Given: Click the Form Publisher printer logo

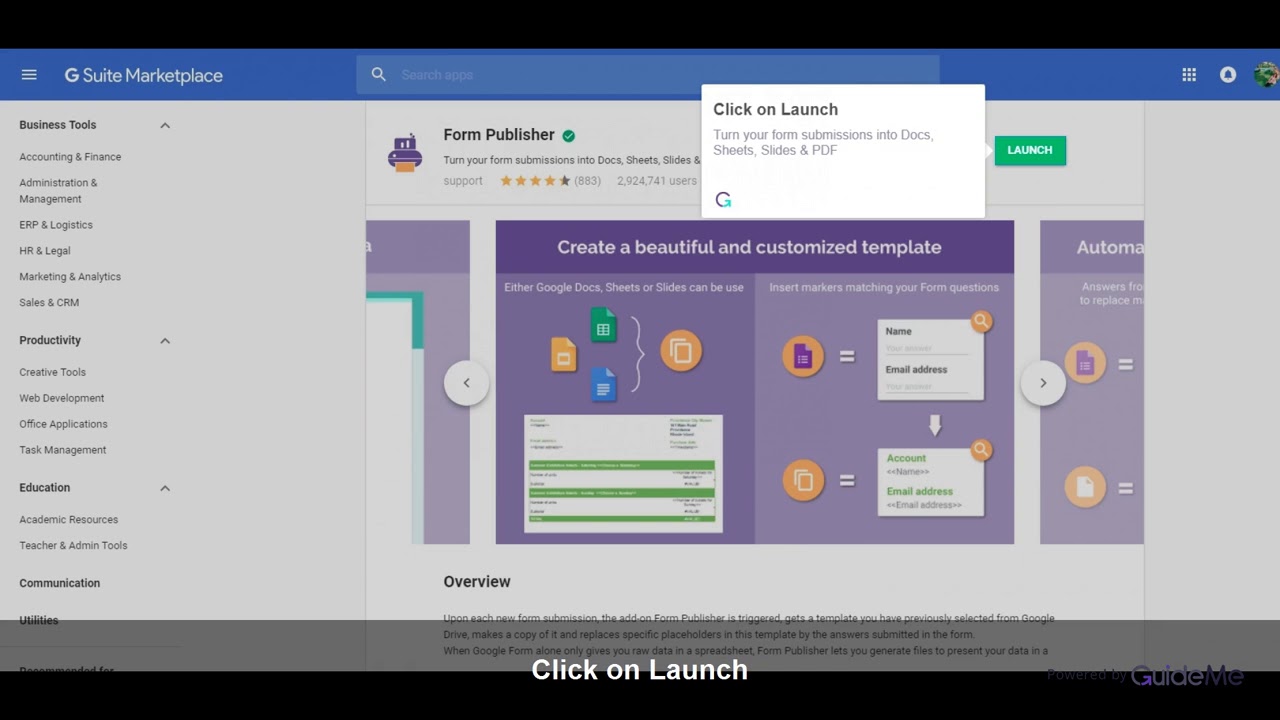Looking at the screenshot, I should 404,153.
